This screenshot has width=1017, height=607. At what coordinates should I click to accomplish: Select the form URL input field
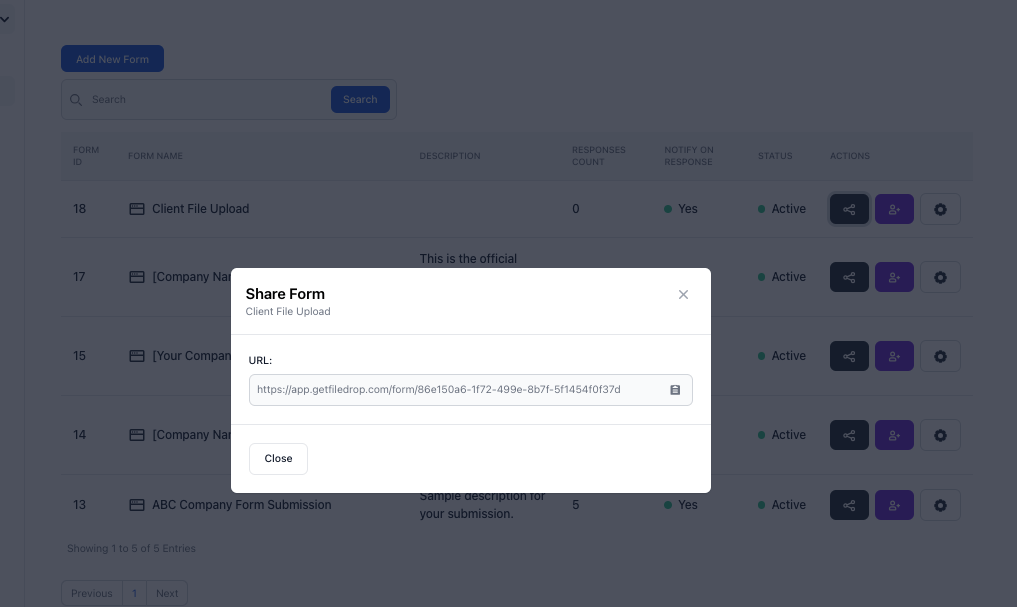[x=471, y=390]
